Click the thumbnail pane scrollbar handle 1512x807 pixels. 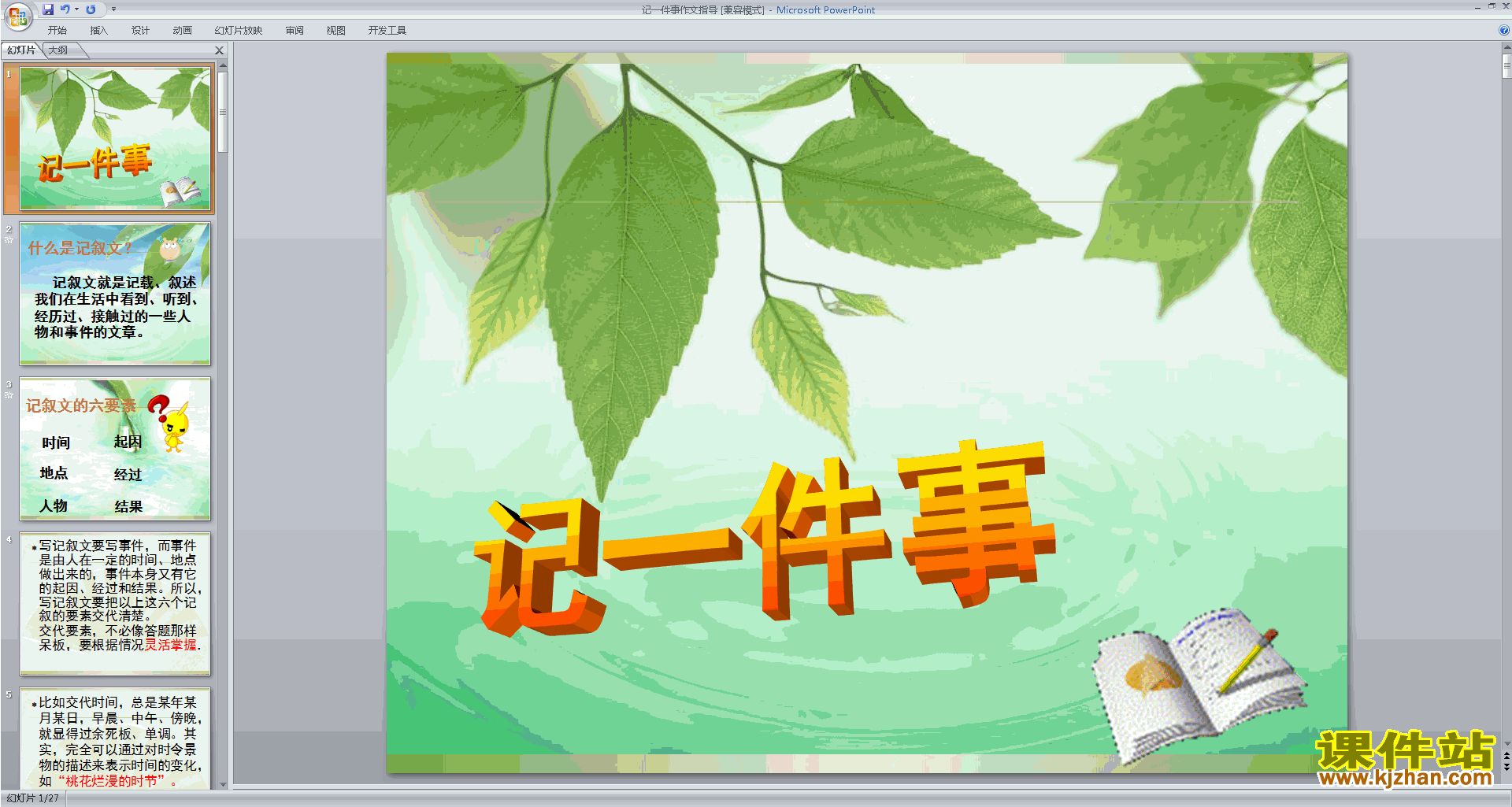click(223, 112)
